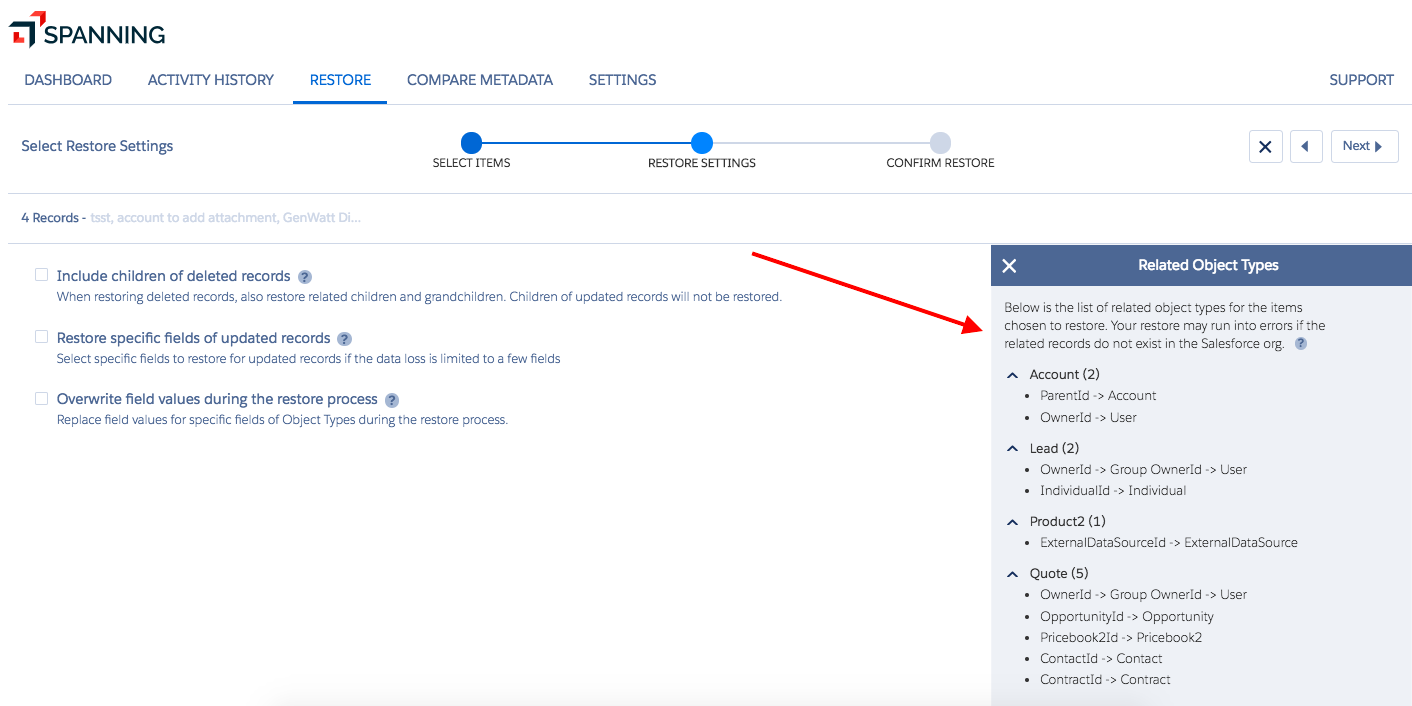Click the Next button

[x=1363, y=147]
